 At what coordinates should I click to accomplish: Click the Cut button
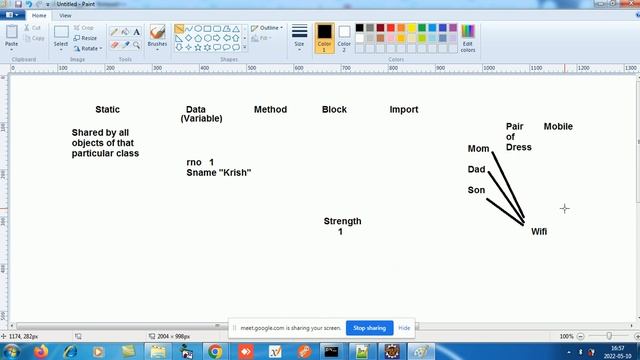(32, 28)
